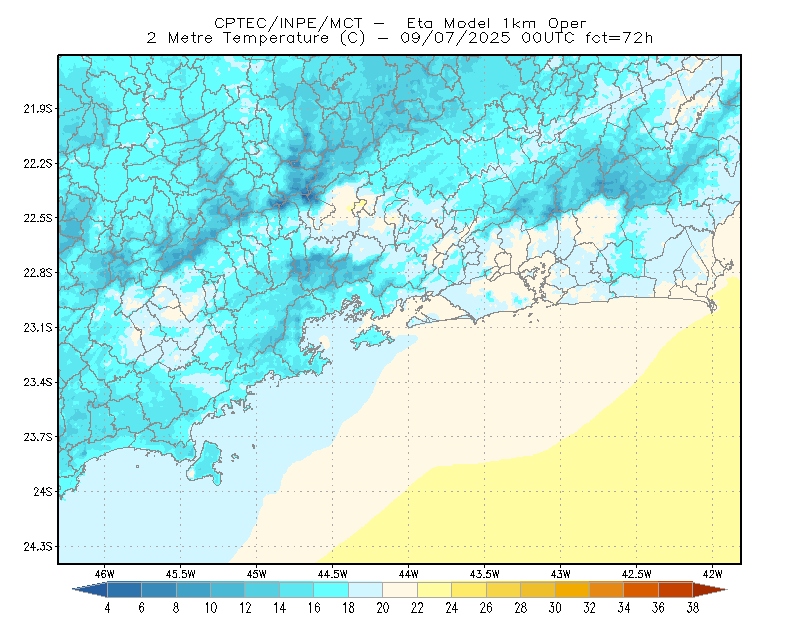Click the orange swatch between 30 and 32

(x=572, y=590)
